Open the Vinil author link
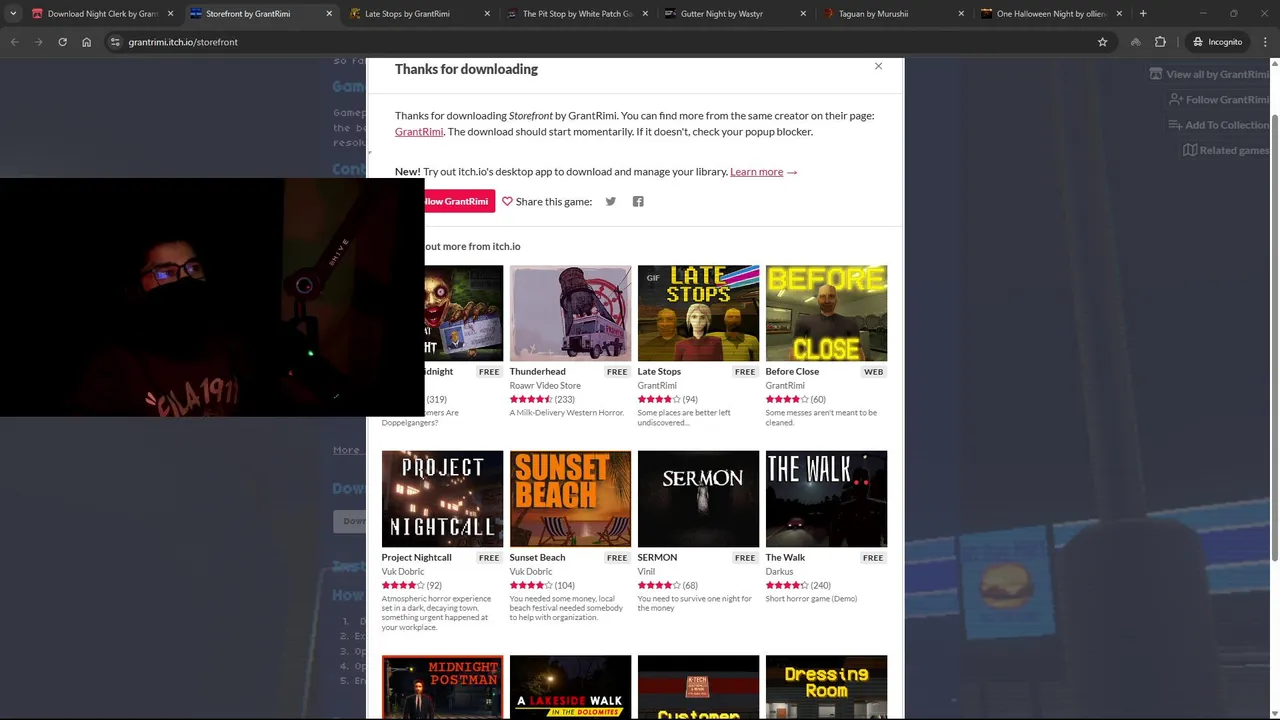Viewport: 1280px width, 720px height. (646, 571)
